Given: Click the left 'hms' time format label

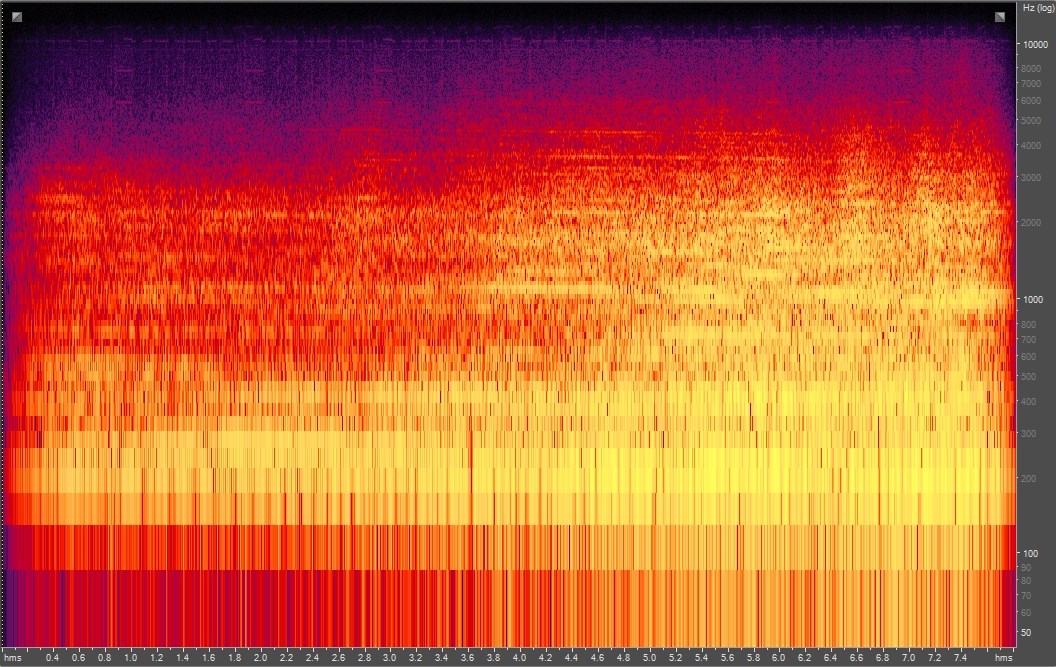Looking at the screenshot, I should 16,658.
